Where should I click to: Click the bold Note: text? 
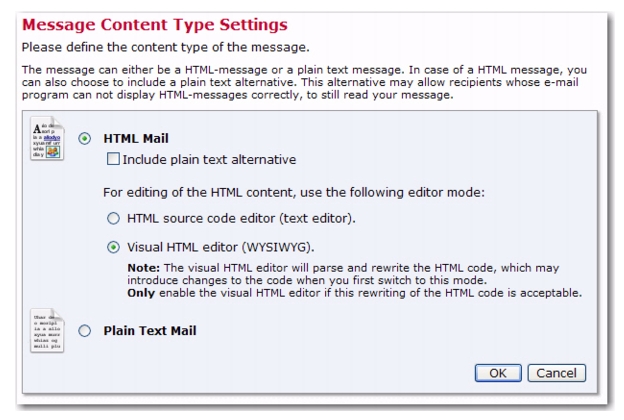pos(143,268)
